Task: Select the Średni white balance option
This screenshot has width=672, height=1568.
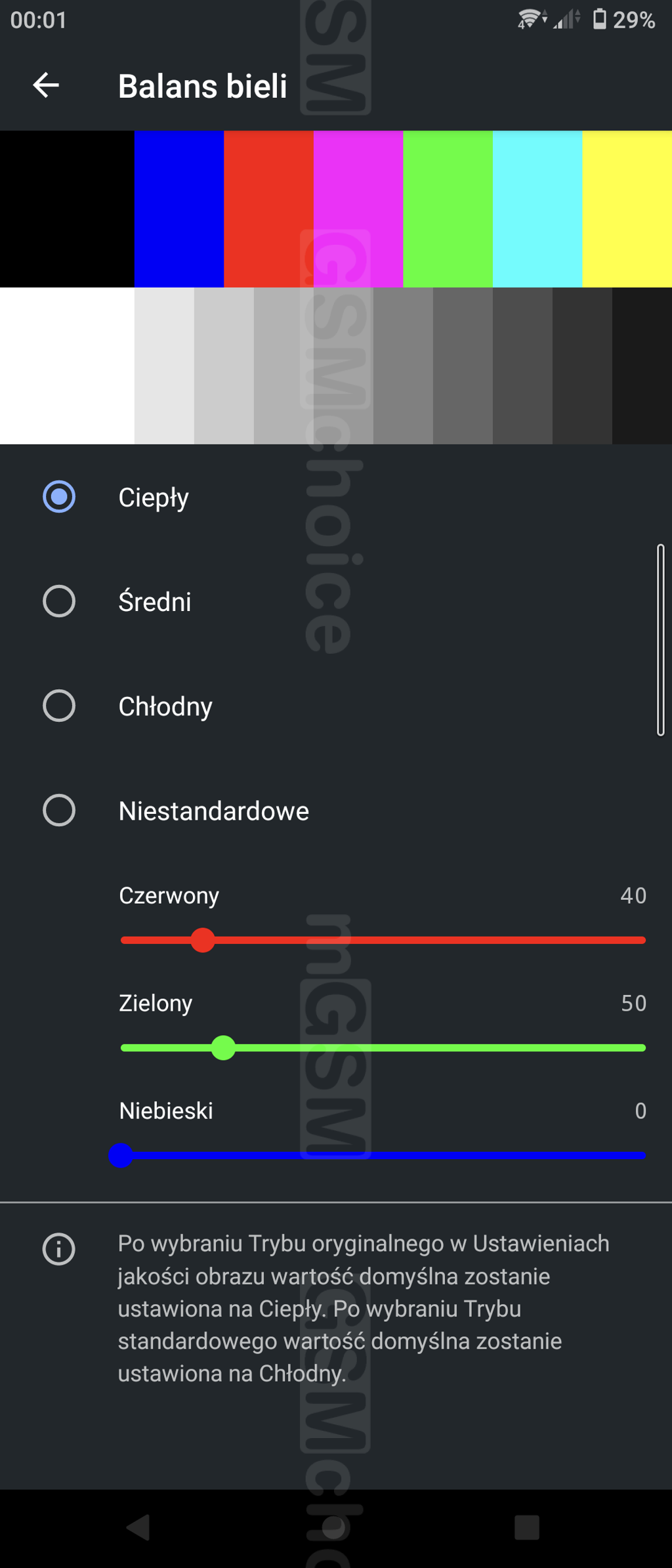Action: [x=59, y=601]
